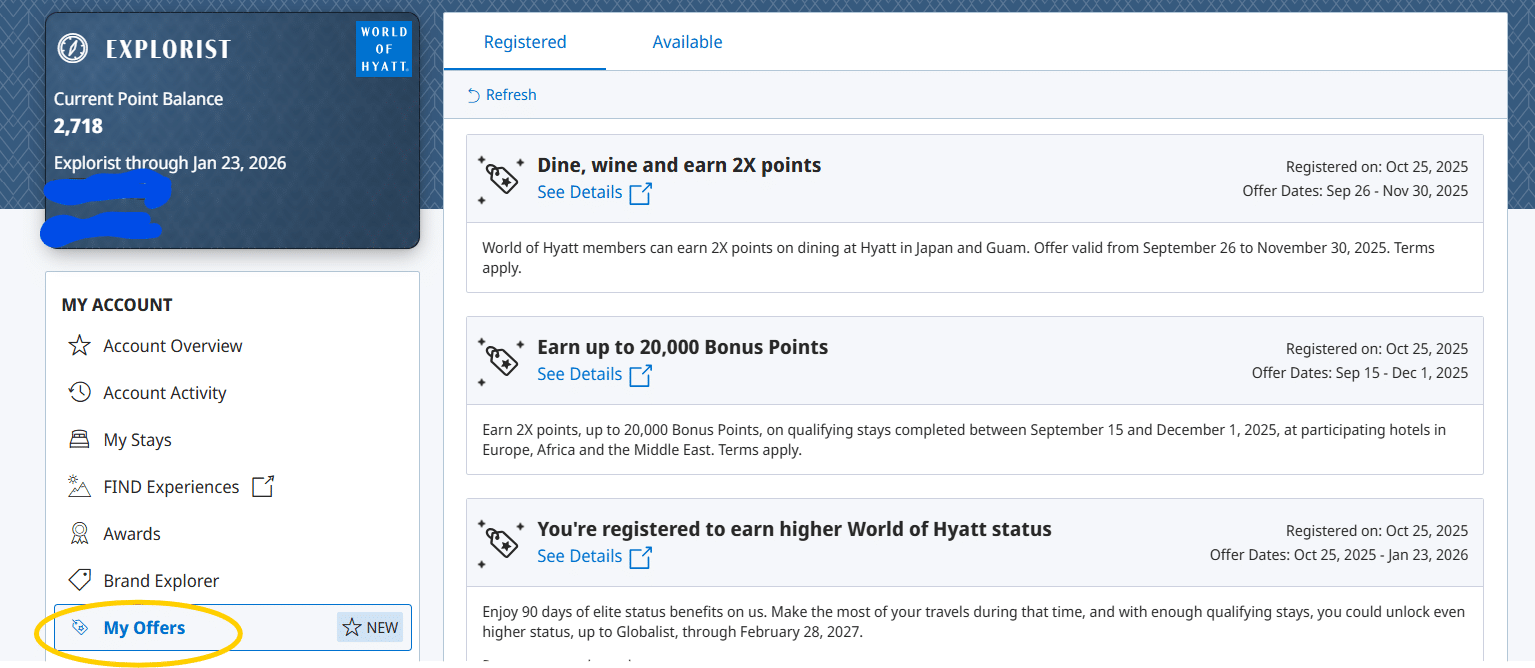1535x668 pixels.
Task: Click the Earn up to 20,000 Bonus Points title
Action: tap(682, 347)
